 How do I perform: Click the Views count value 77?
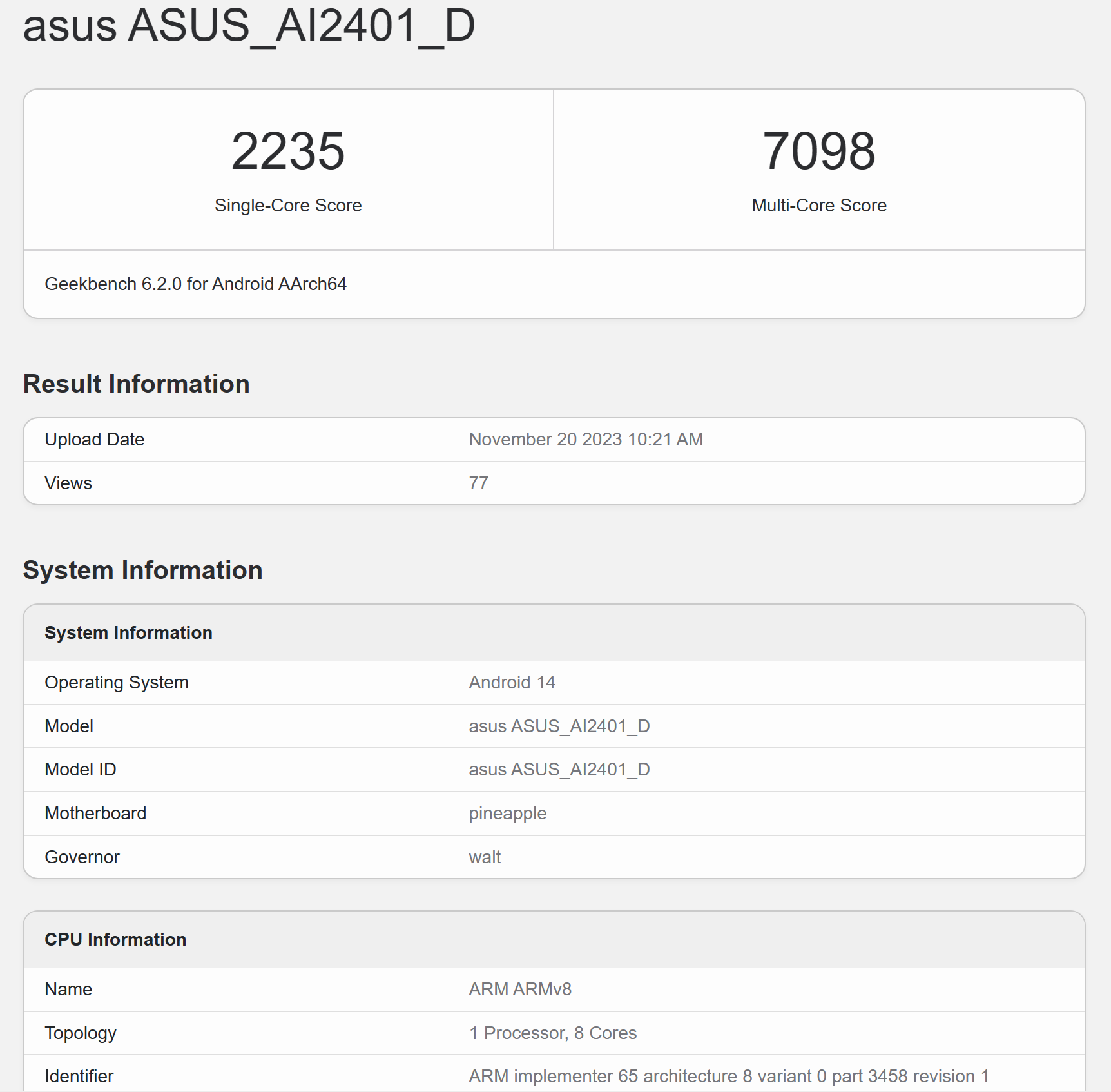478,483
